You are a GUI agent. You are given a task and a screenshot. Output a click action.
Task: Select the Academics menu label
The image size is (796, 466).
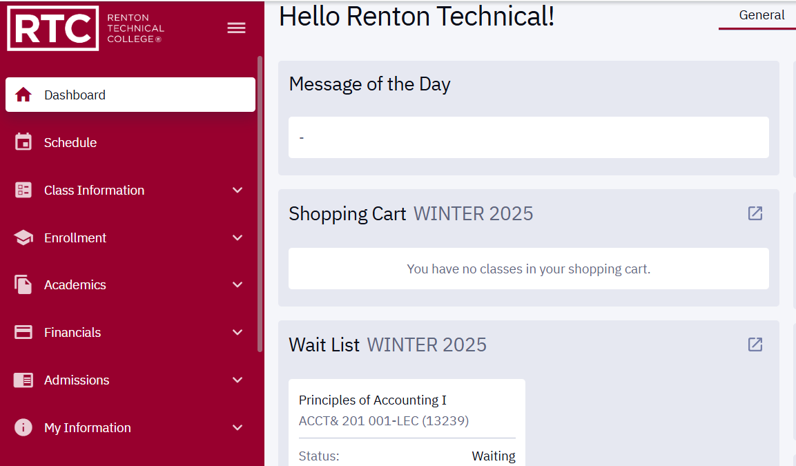pos(75,285)
